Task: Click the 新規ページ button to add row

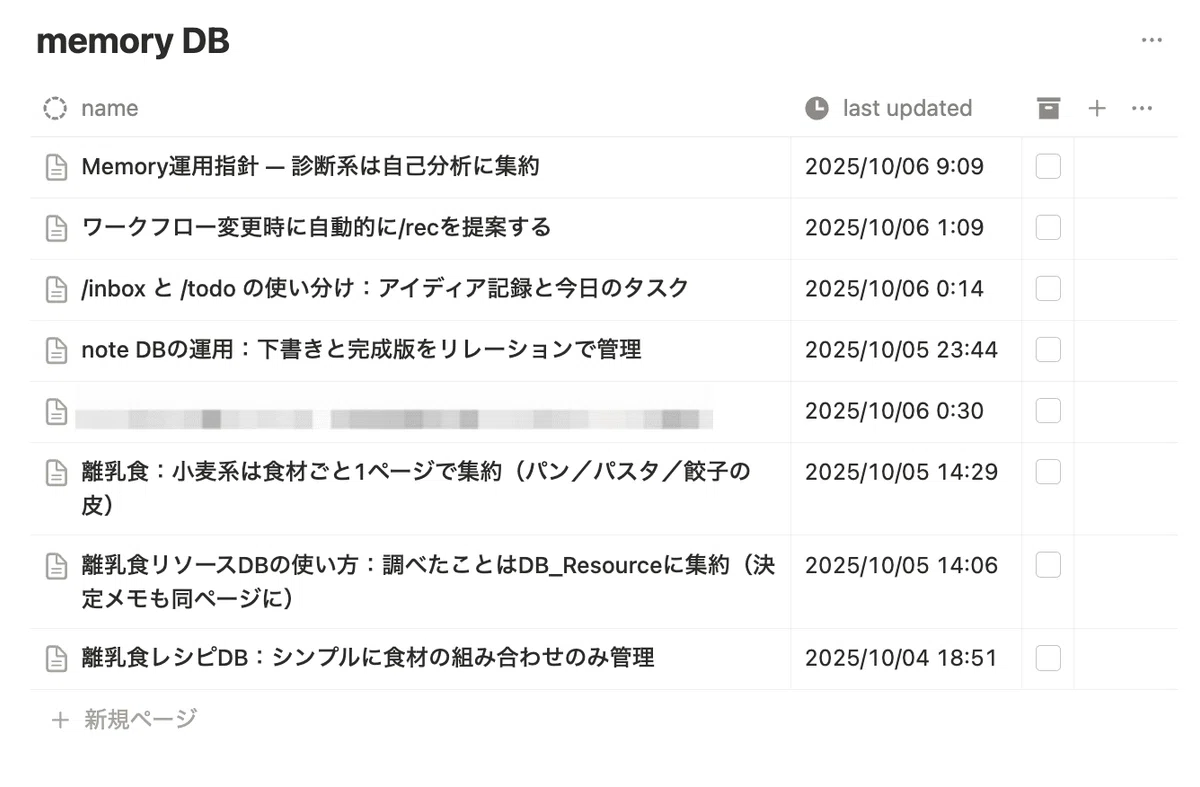Action: click(124, 719)
